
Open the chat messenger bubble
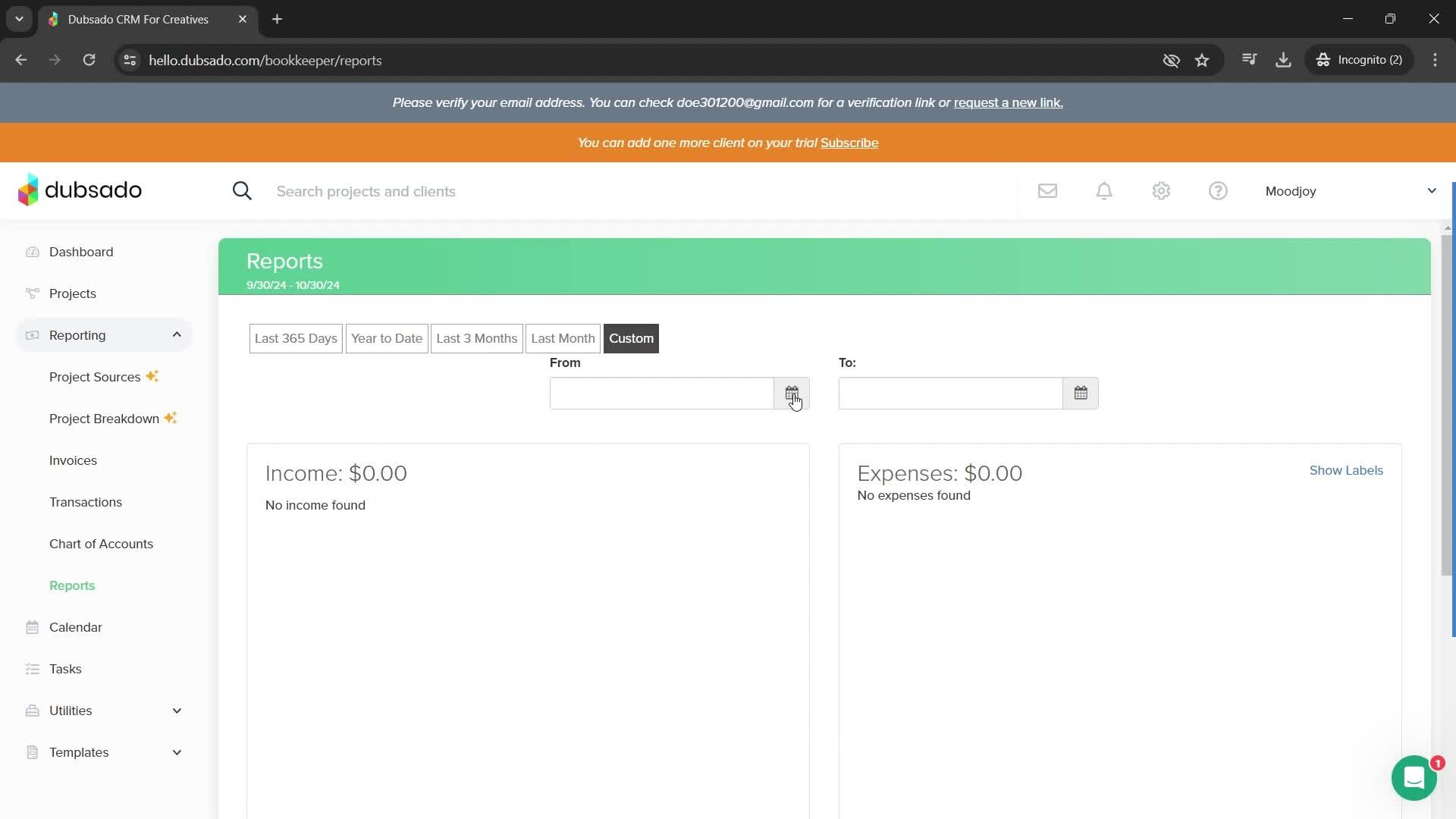tap(1414, 778)
